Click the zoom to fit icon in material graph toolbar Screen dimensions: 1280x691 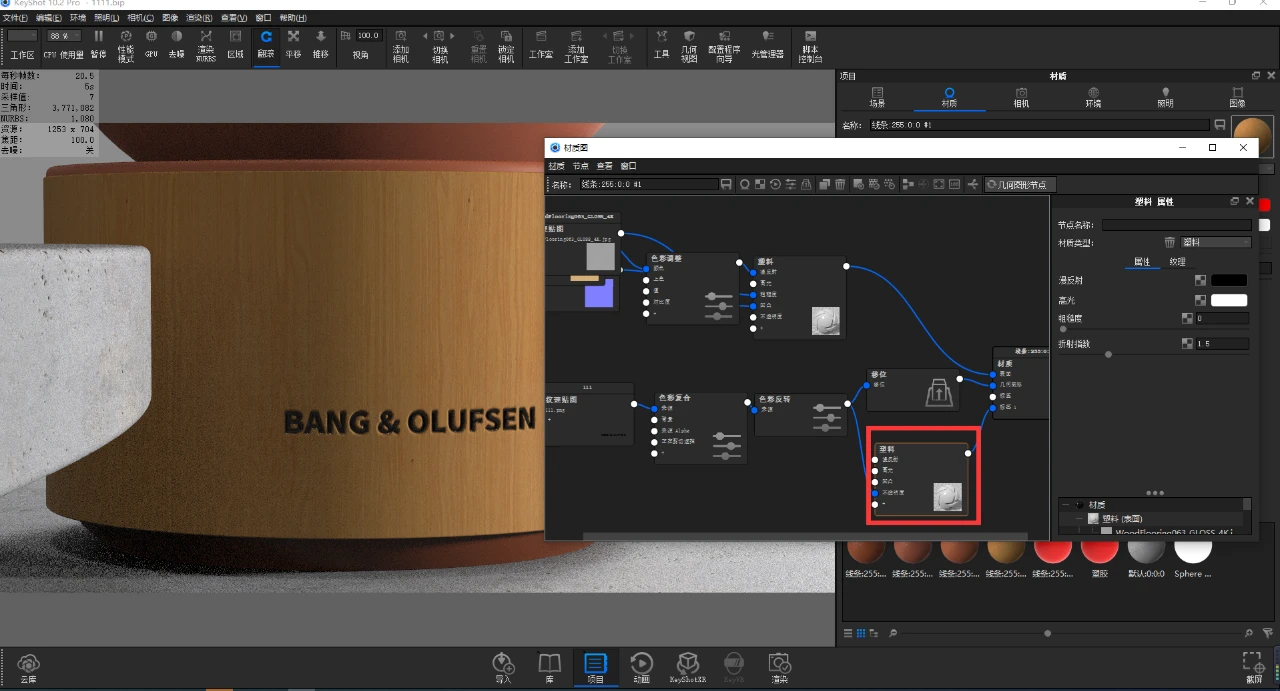(x=939, y=184)
